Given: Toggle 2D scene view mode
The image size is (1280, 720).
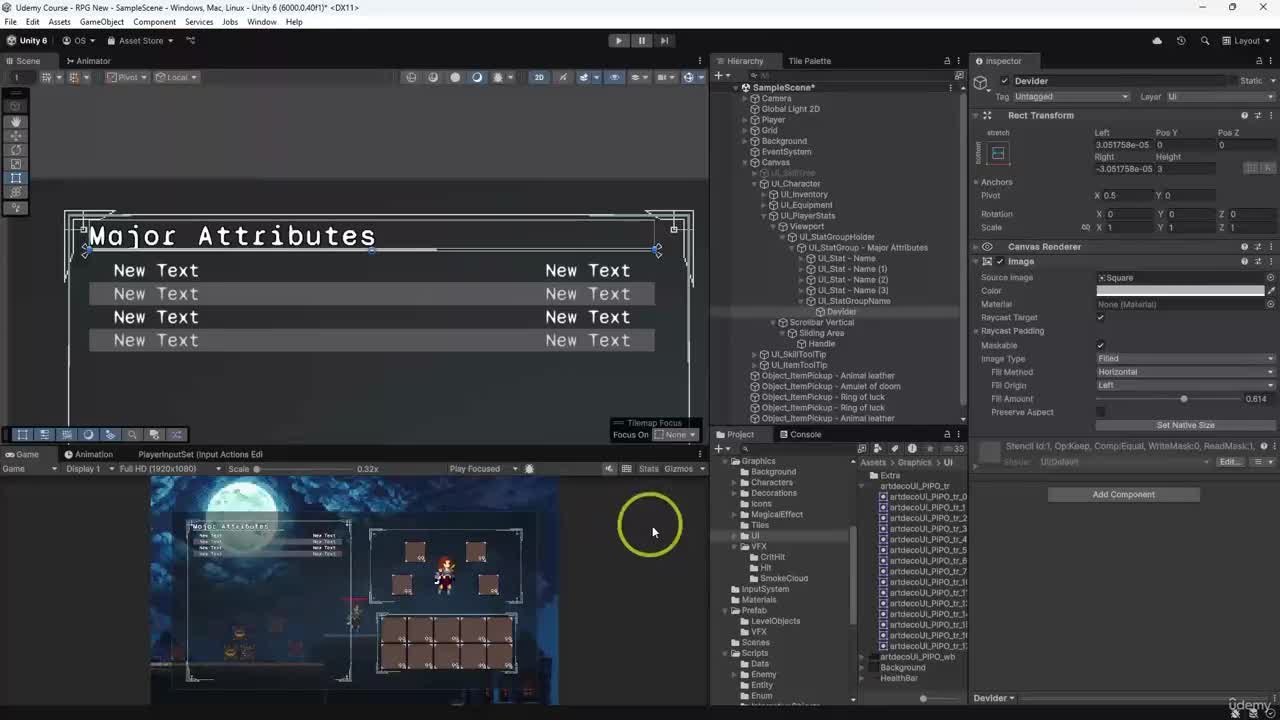Looking at the screenshot, I should pos(539,77).
